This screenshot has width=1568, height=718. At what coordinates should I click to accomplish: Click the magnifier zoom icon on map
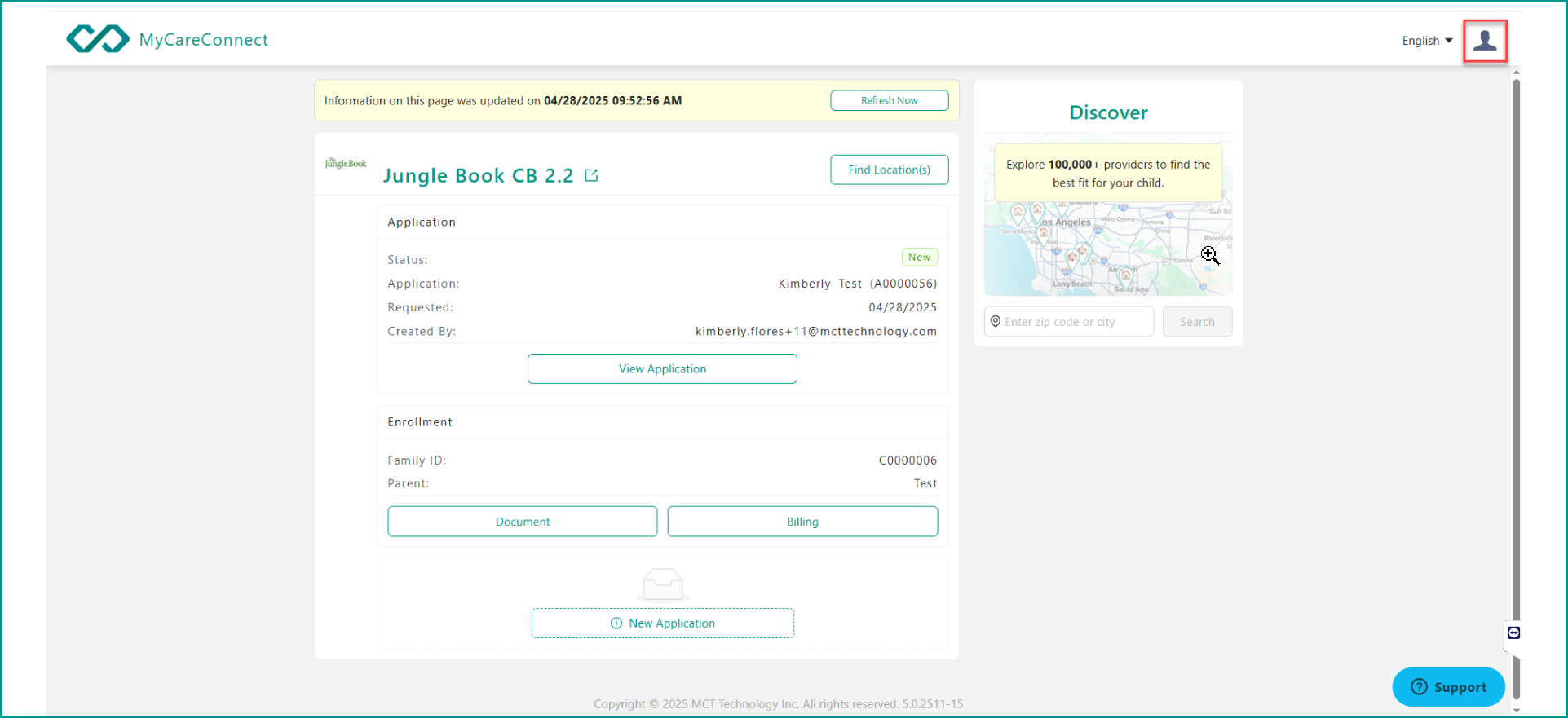1210,255
